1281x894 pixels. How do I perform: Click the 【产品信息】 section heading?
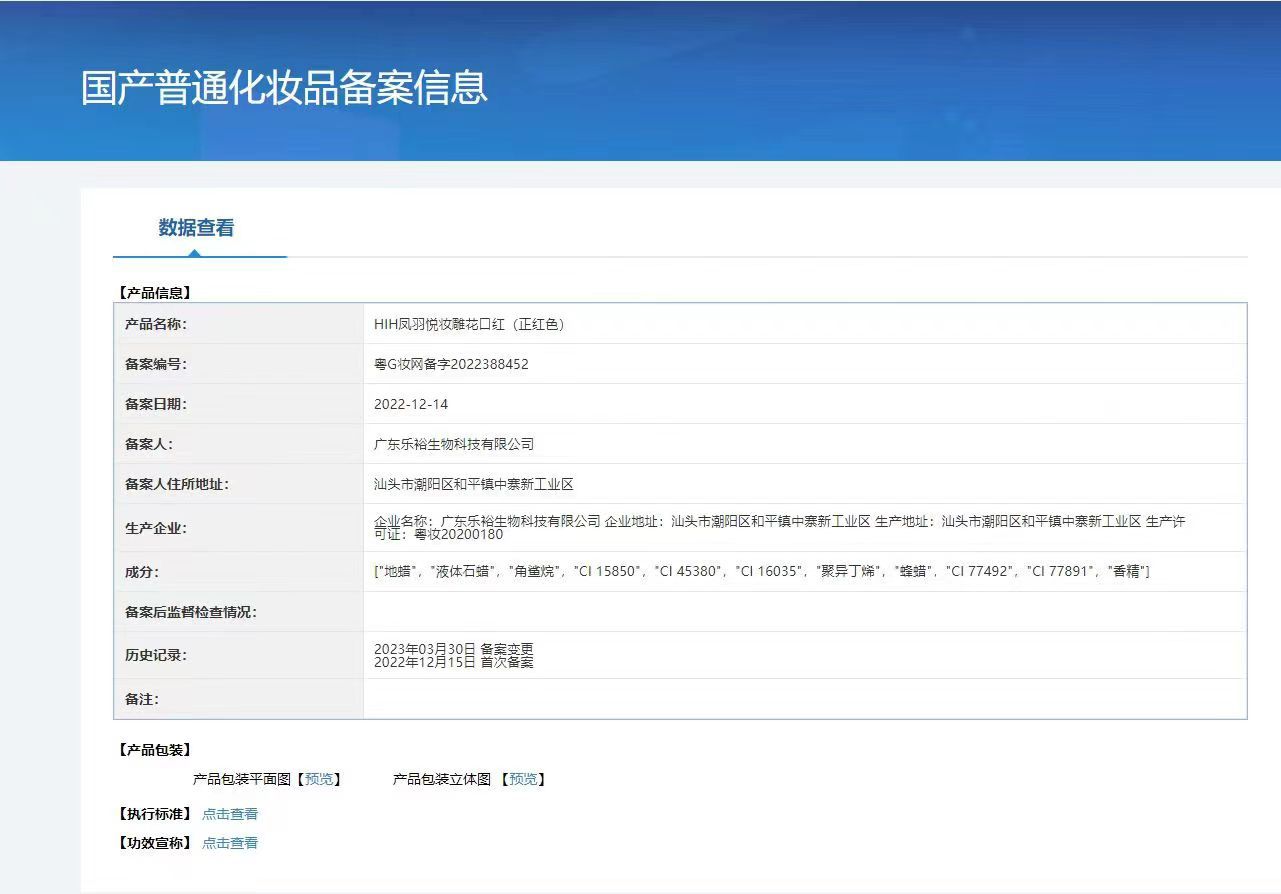pos(154,293)
